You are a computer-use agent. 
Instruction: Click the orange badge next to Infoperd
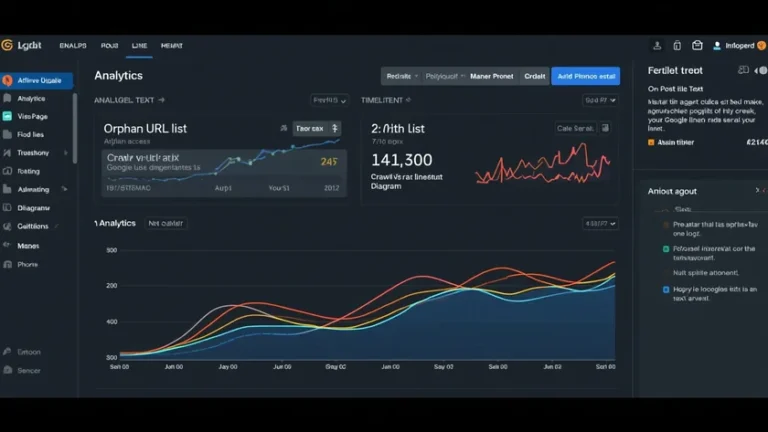click(762, 46)
